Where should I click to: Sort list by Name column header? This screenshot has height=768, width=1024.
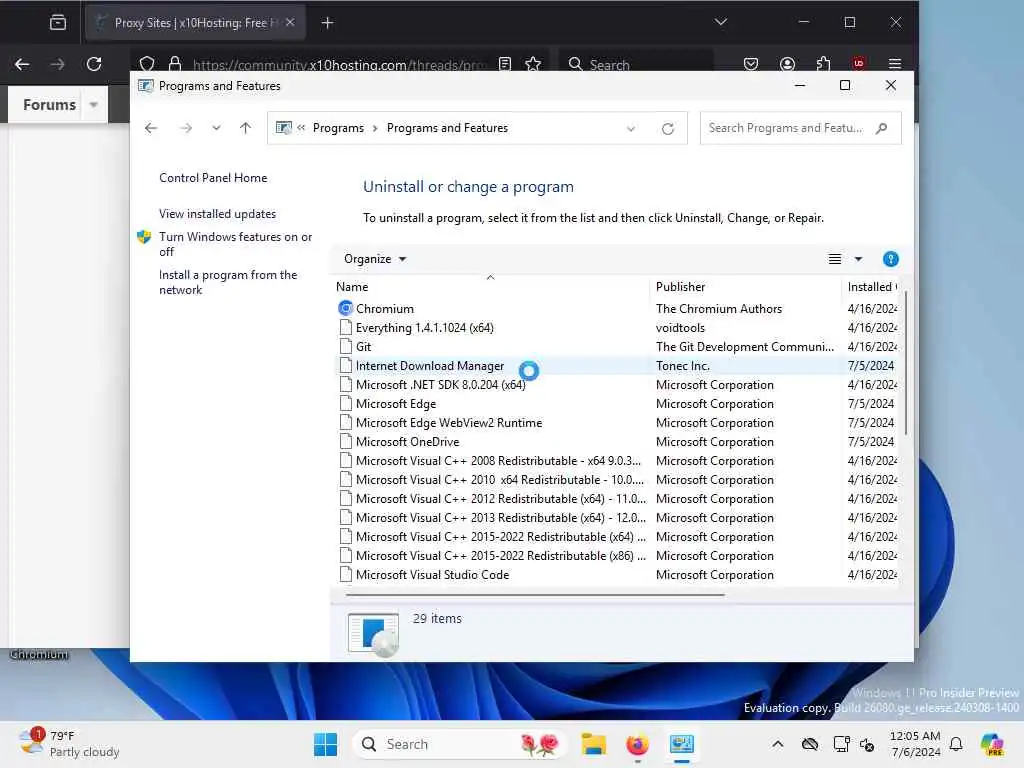(x=490, y=287)
